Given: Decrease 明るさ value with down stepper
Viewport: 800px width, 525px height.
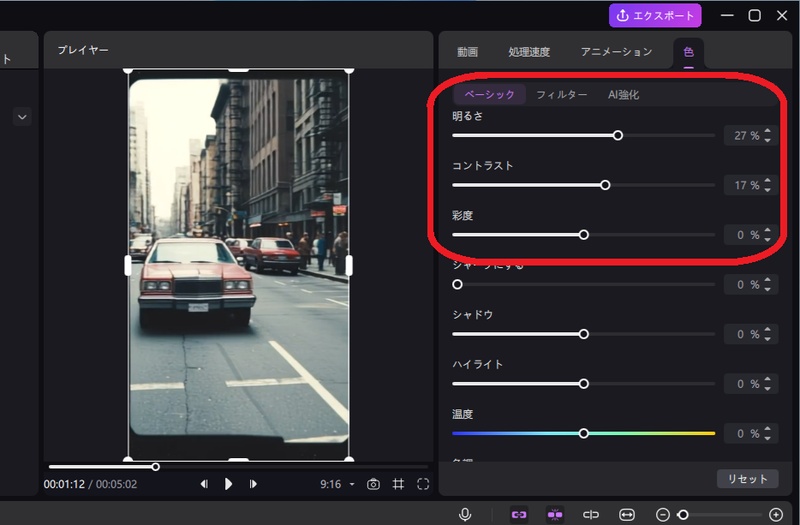Looking at the screenshot, I should click(x=768, y=140).
